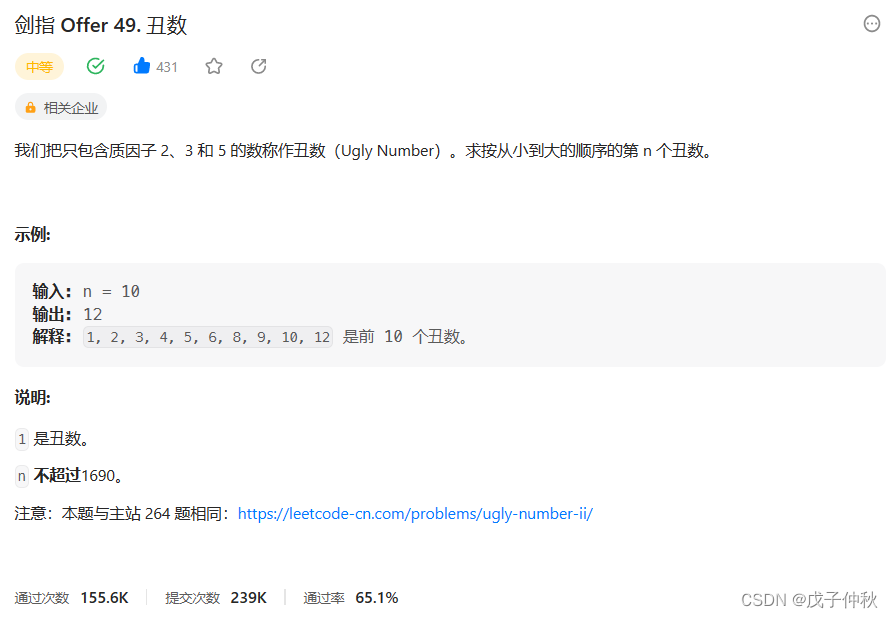
Task: Select the 说明: heading
Action: click(x=32, y=398)
